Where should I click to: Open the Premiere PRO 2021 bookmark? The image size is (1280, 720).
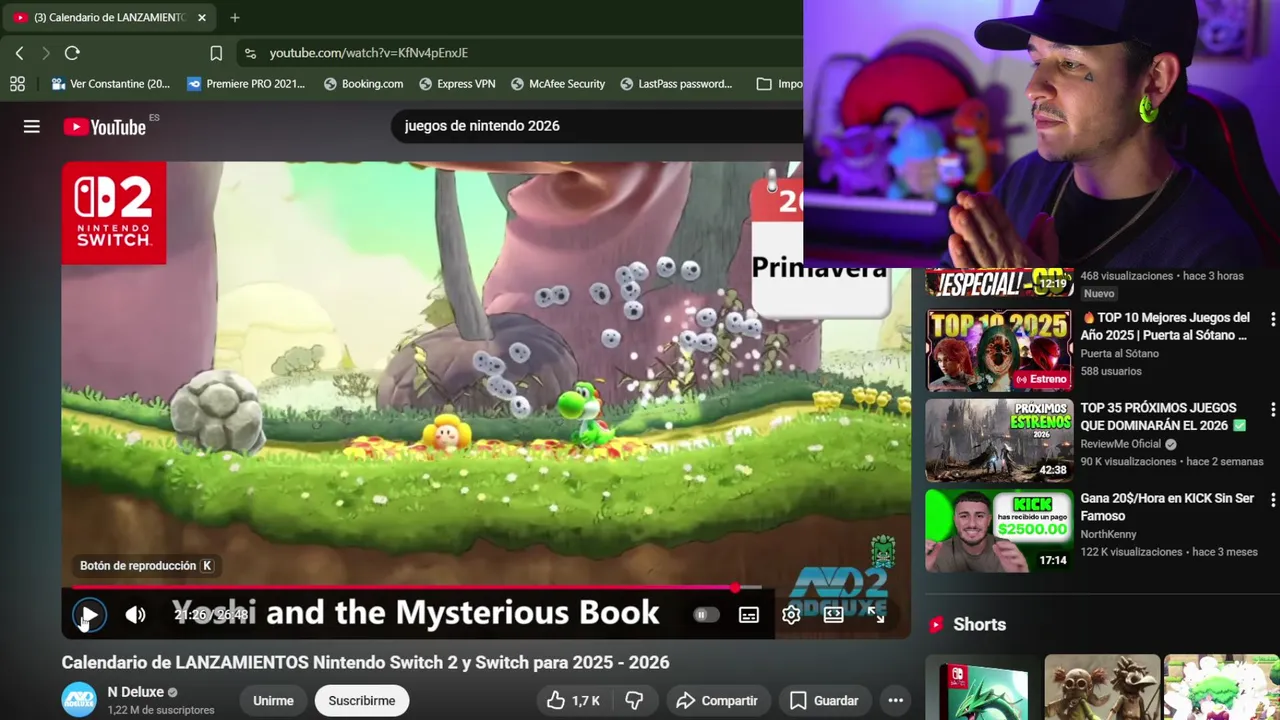pos(246,84)
